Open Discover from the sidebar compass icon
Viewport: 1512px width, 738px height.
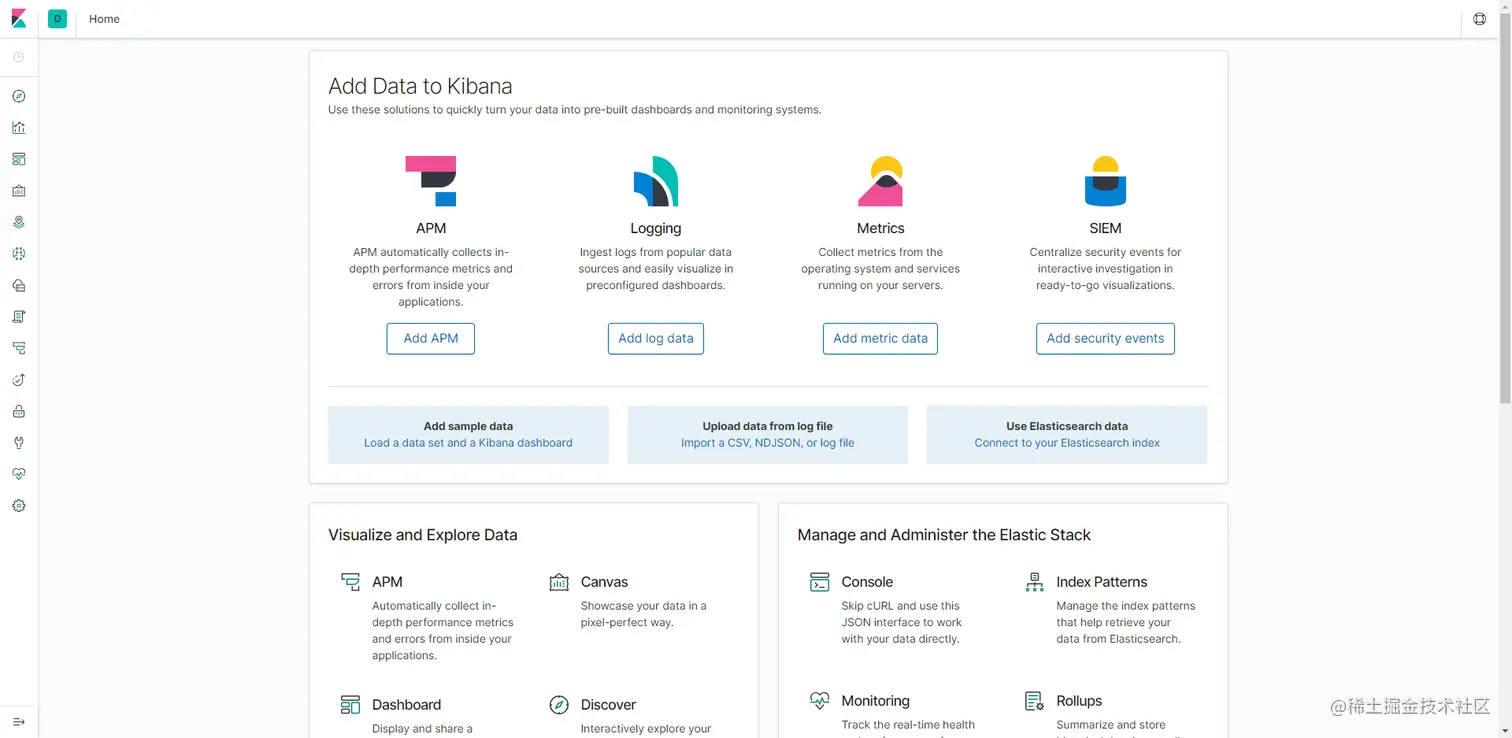[19, 96]
